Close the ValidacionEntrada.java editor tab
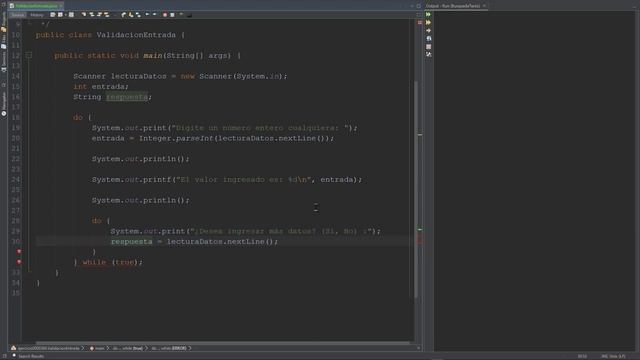The image size is (640, 360). click(x=61, y=6)
